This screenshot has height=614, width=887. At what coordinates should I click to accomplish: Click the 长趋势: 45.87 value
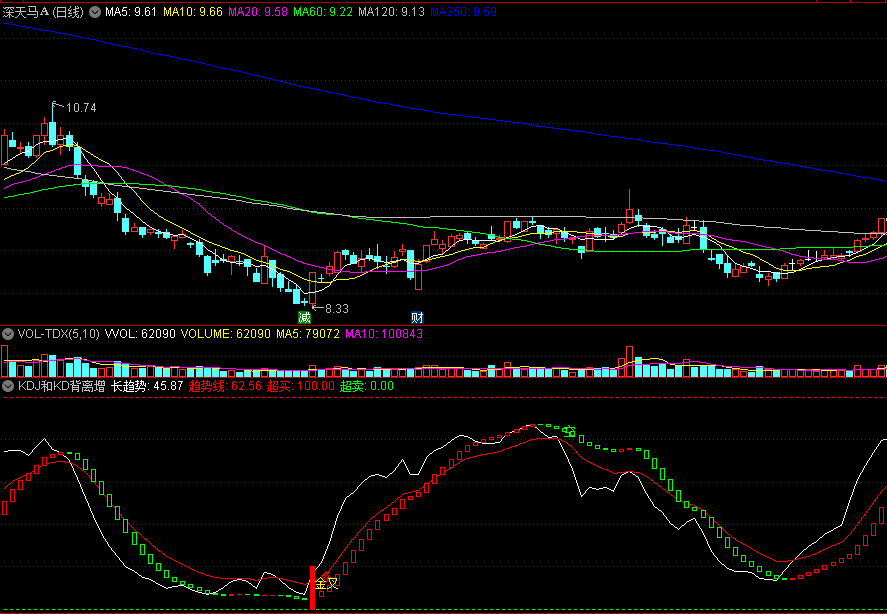click(147, 387)
